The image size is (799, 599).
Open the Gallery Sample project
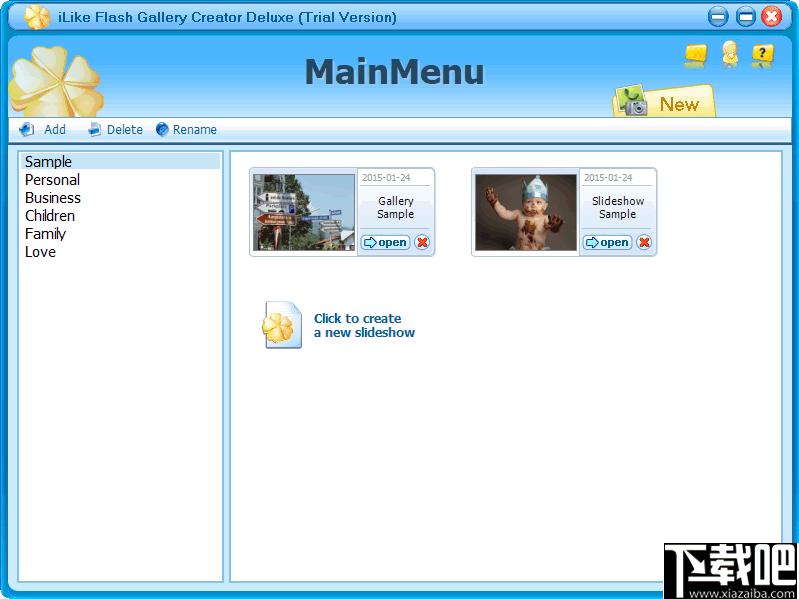386,242
